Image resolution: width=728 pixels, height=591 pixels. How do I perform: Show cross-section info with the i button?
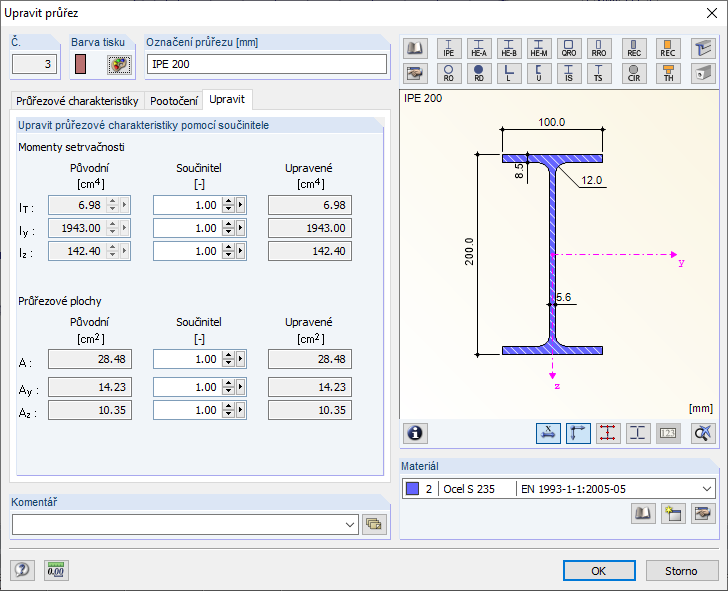pyautogui.click(x=415, y=433)
